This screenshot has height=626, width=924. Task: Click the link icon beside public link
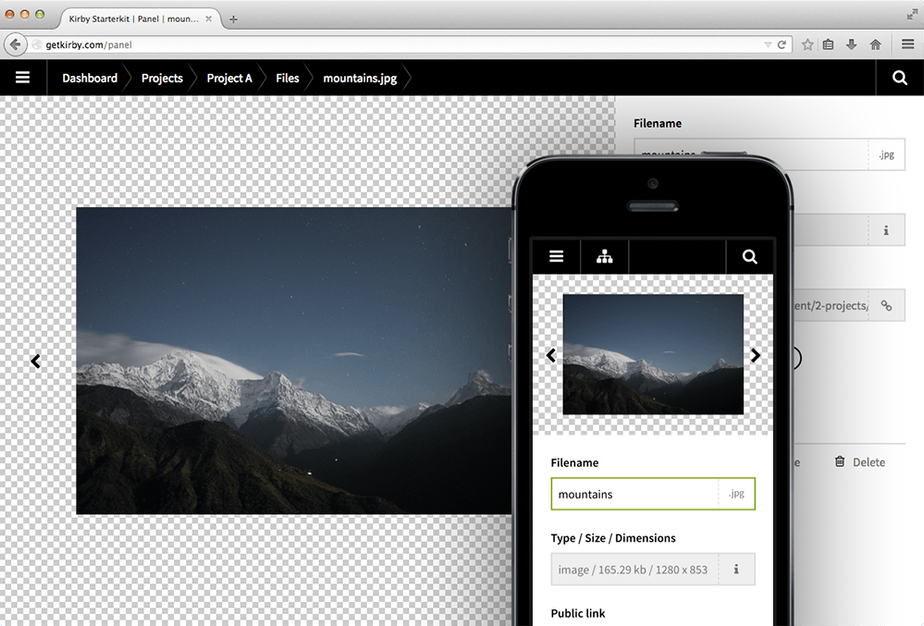point(886,306)
